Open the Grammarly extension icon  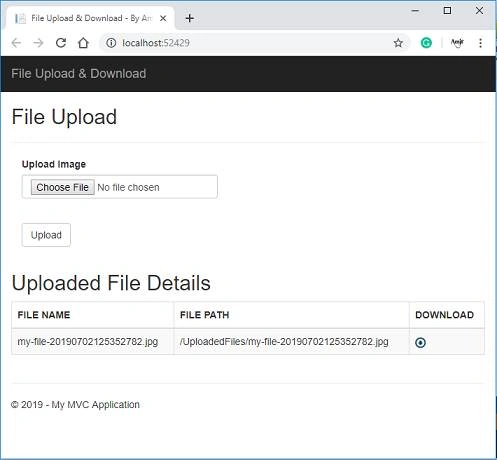pyautogui.click(x=426, y=43)
